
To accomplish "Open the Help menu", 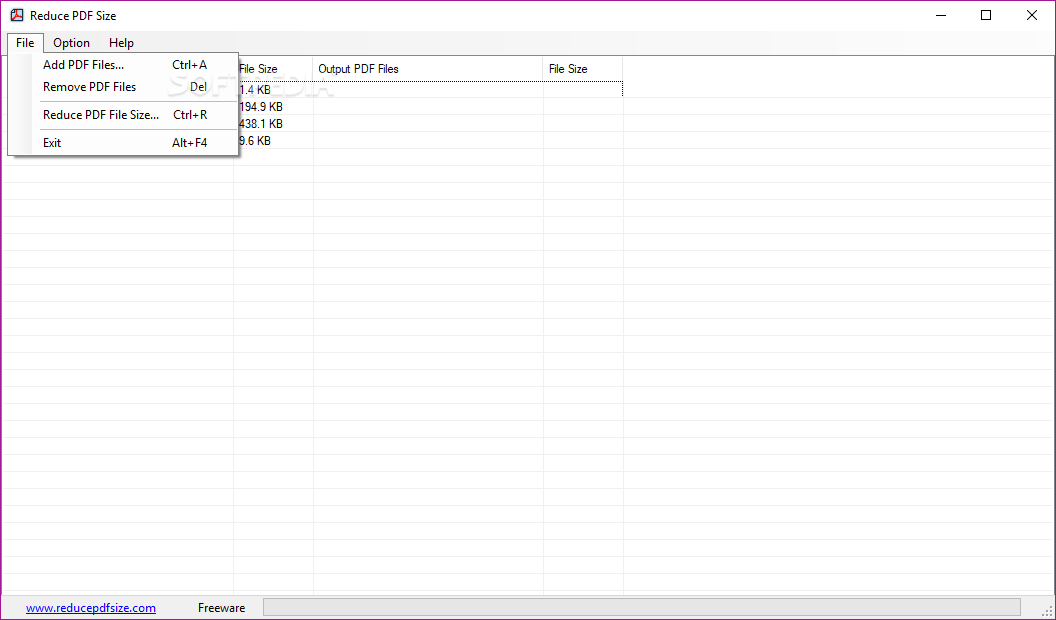I will point(121,42).
